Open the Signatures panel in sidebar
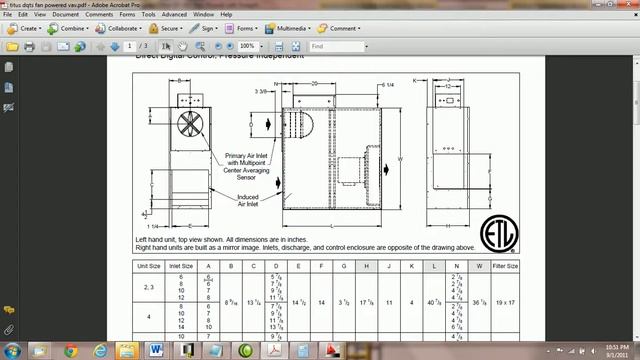 (9, 107)
